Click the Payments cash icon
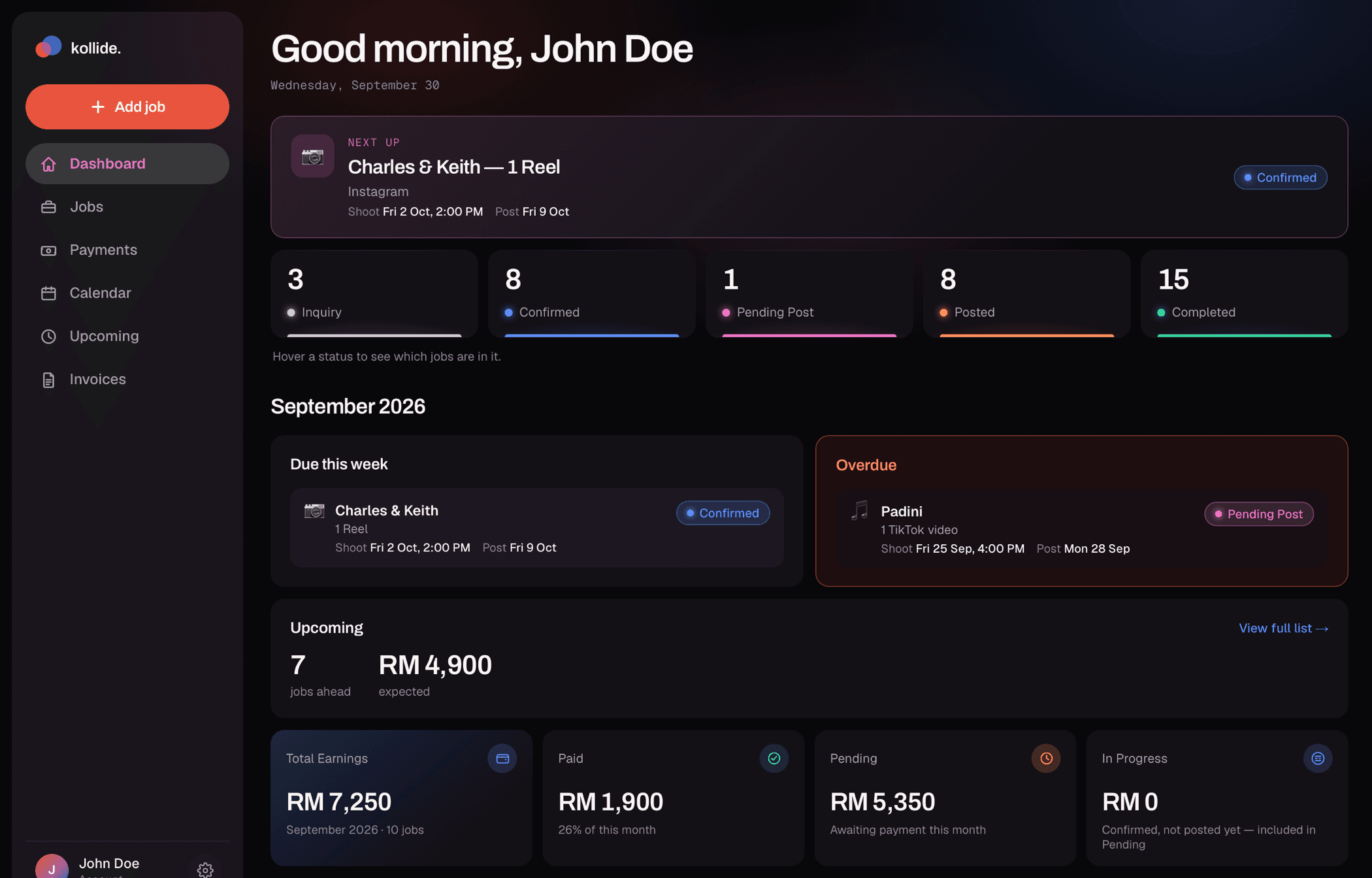This screenshot has width=1372, height=878. pyautogui.click(x=48, y=250)
